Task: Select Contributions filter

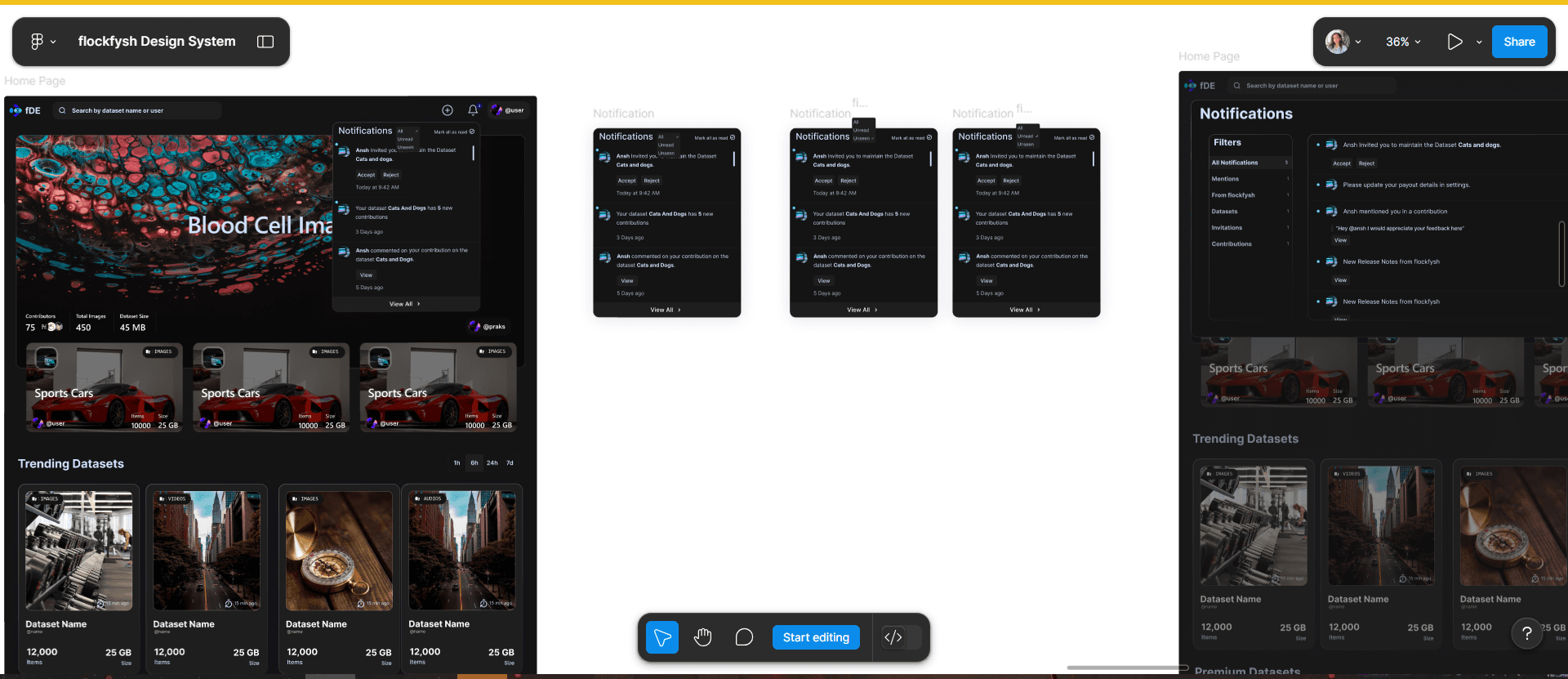Action: [1250, 243]
